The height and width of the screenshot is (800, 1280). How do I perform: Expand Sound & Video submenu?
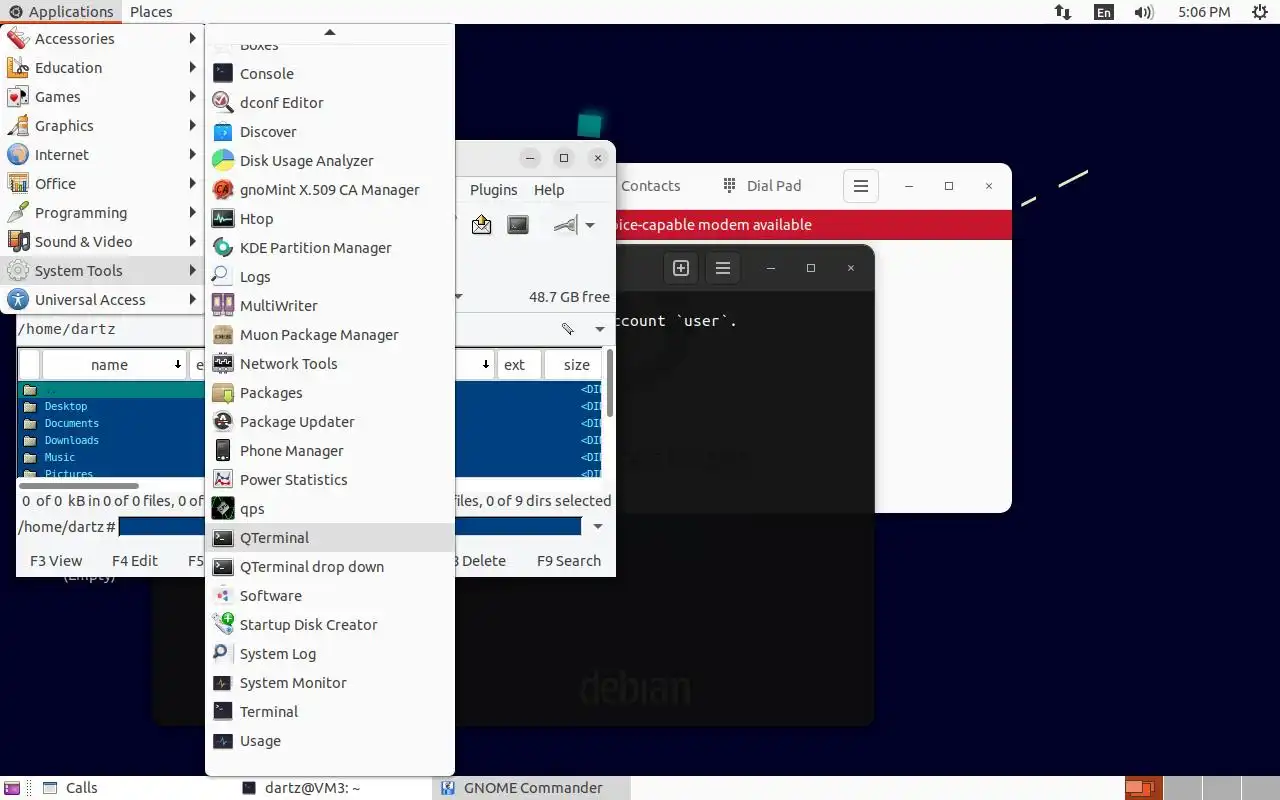coord(102,241)
